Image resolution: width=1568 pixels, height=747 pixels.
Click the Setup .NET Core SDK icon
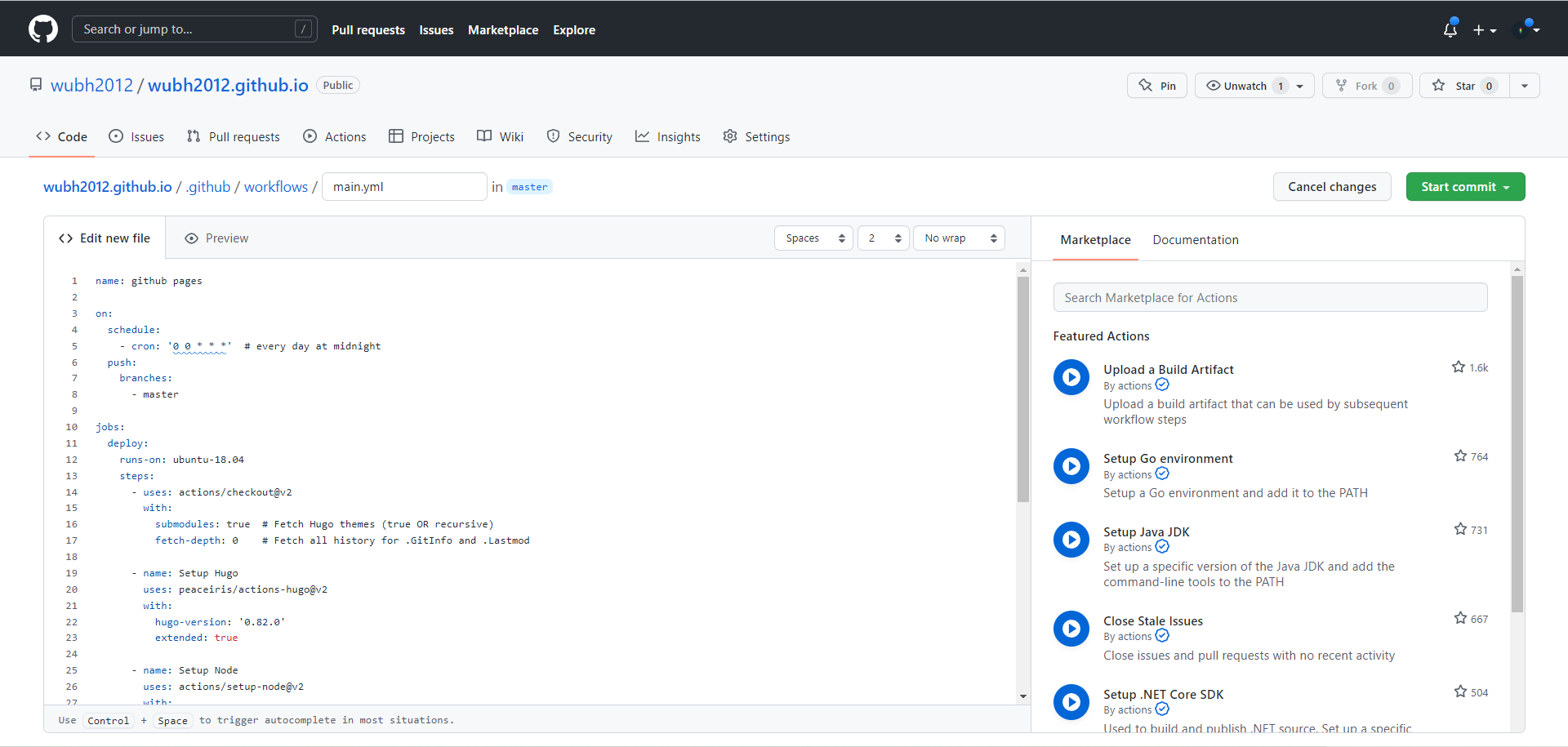[x=1071, y=702]
